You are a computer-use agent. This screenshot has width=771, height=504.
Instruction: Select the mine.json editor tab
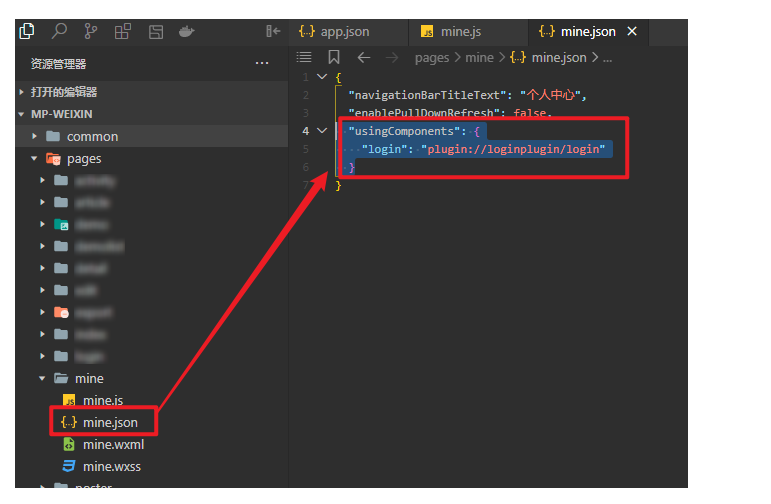[x=588, y=32]
